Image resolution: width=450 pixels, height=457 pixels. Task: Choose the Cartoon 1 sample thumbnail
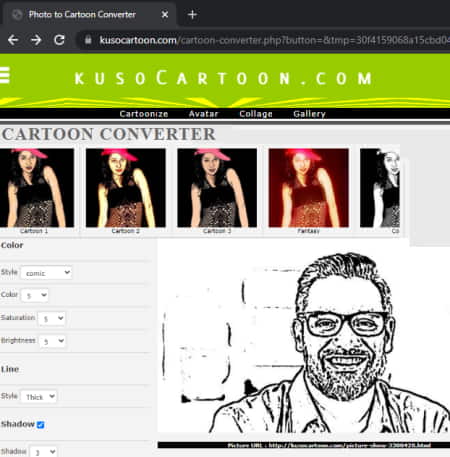pos(37,188)
